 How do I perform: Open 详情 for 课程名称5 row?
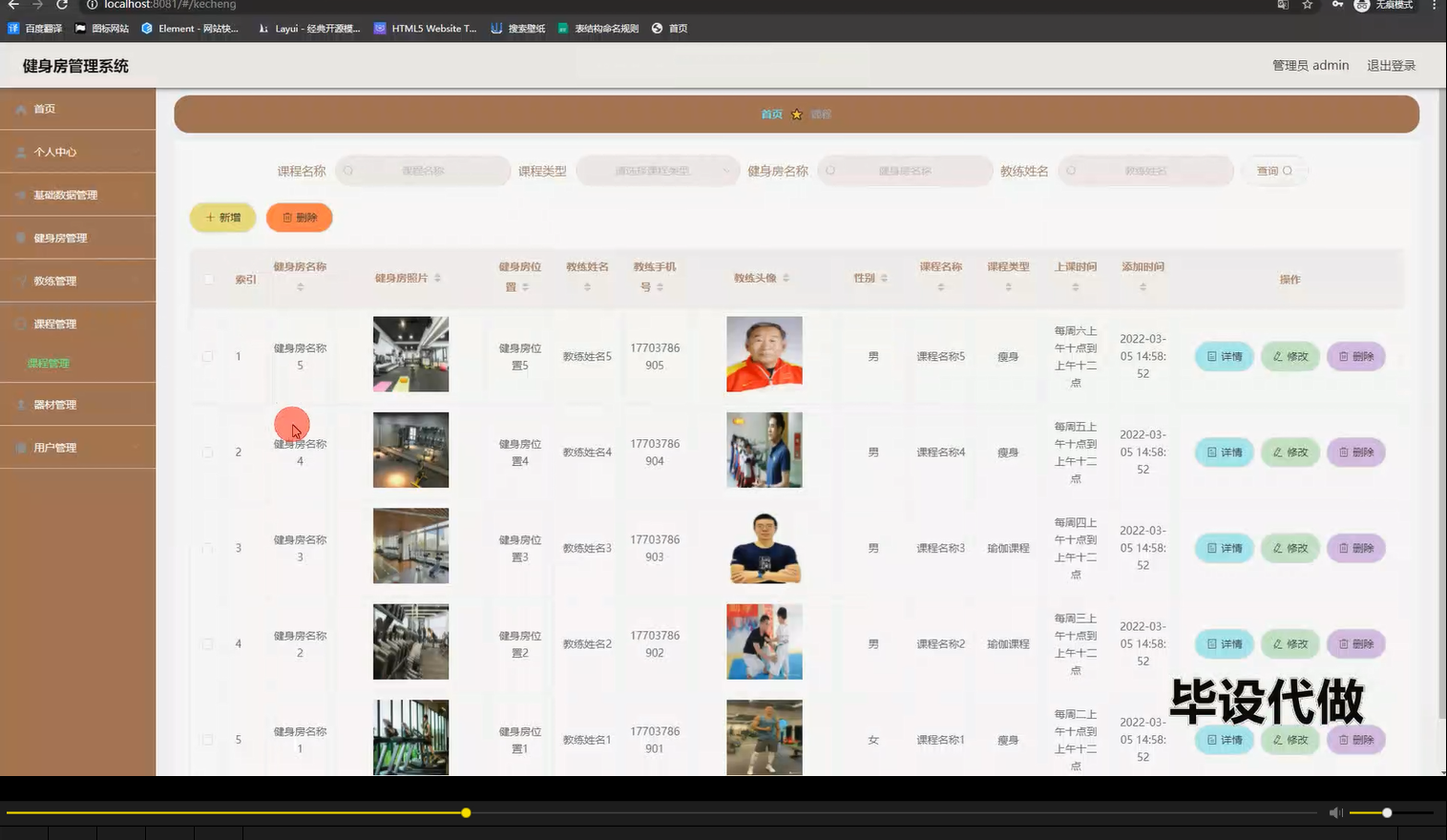[x=1225, y=357]
